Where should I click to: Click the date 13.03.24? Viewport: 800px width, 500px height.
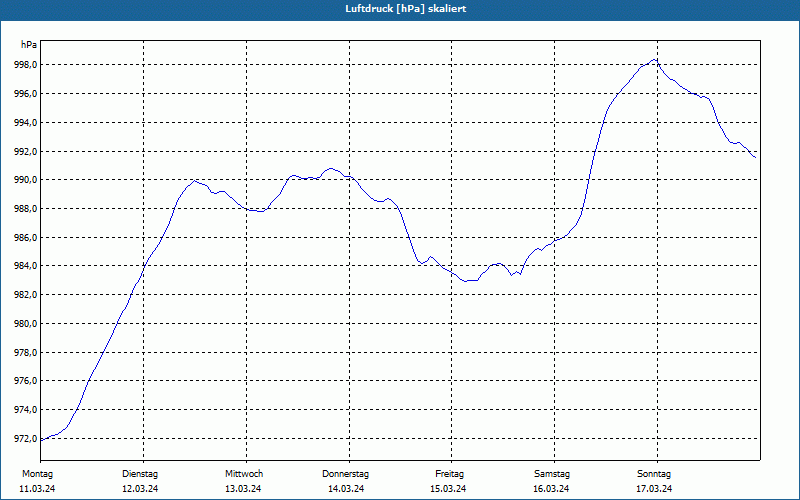point(243,489)
